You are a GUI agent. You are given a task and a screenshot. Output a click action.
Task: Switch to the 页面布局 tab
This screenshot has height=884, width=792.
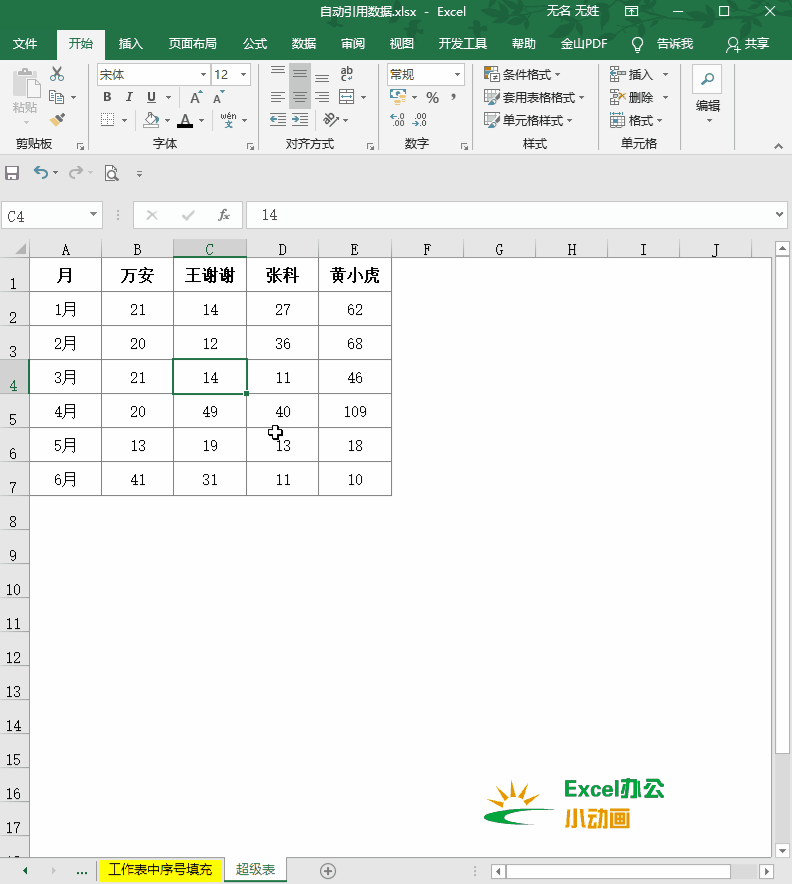[192, 44]
